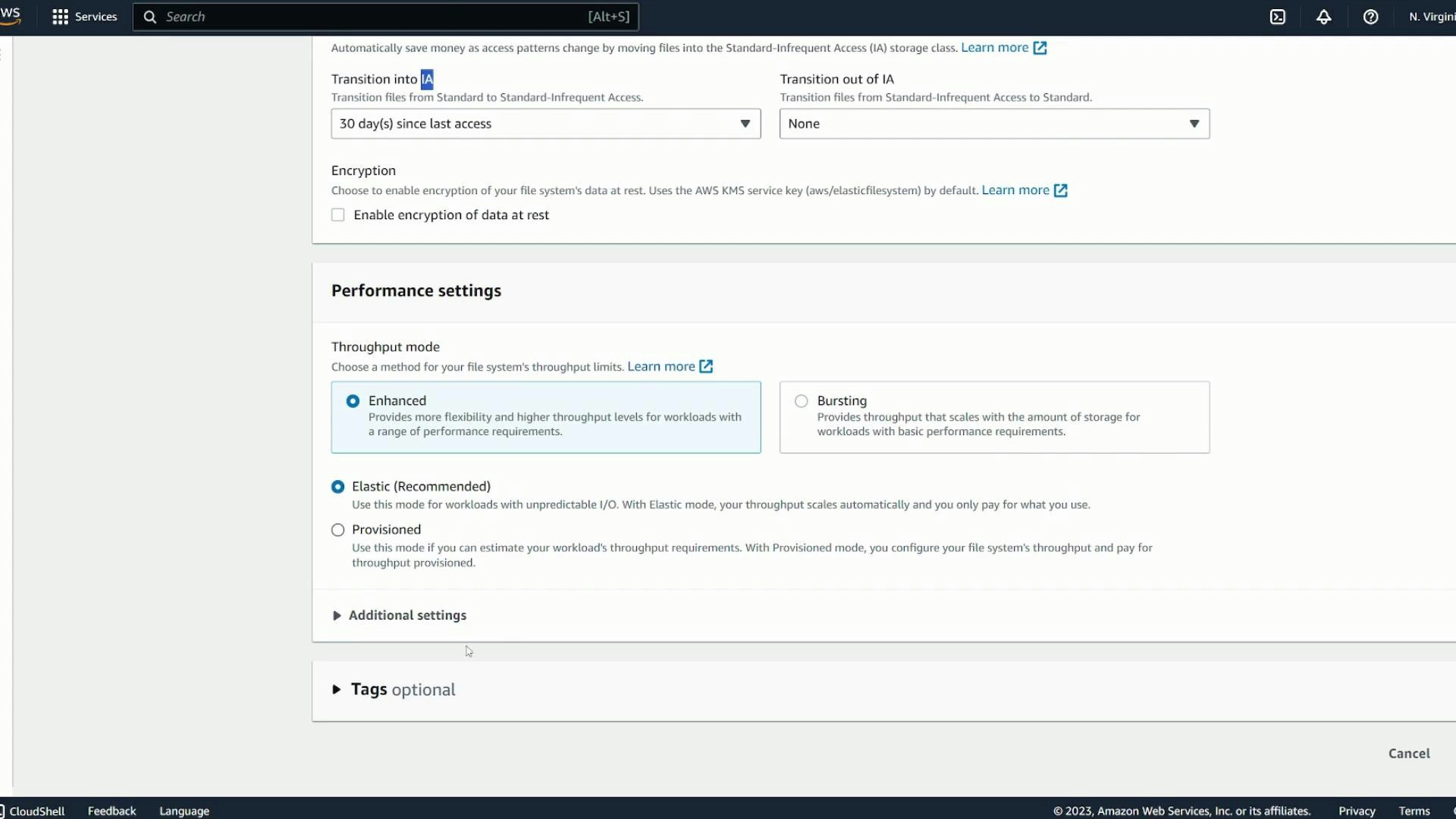The image size is (1456, 819).
Task: Open the Services grid menu
Action: pos(83,16)
